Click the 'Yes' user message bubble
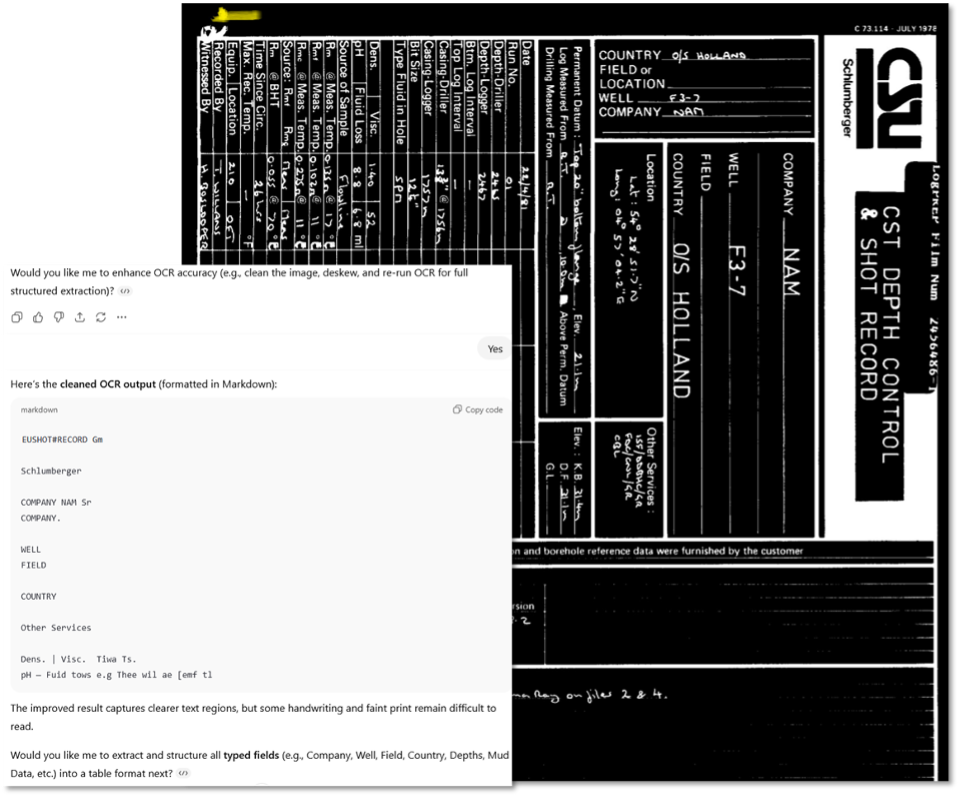Screen dimensions: 962x800 tap(495, 349)
